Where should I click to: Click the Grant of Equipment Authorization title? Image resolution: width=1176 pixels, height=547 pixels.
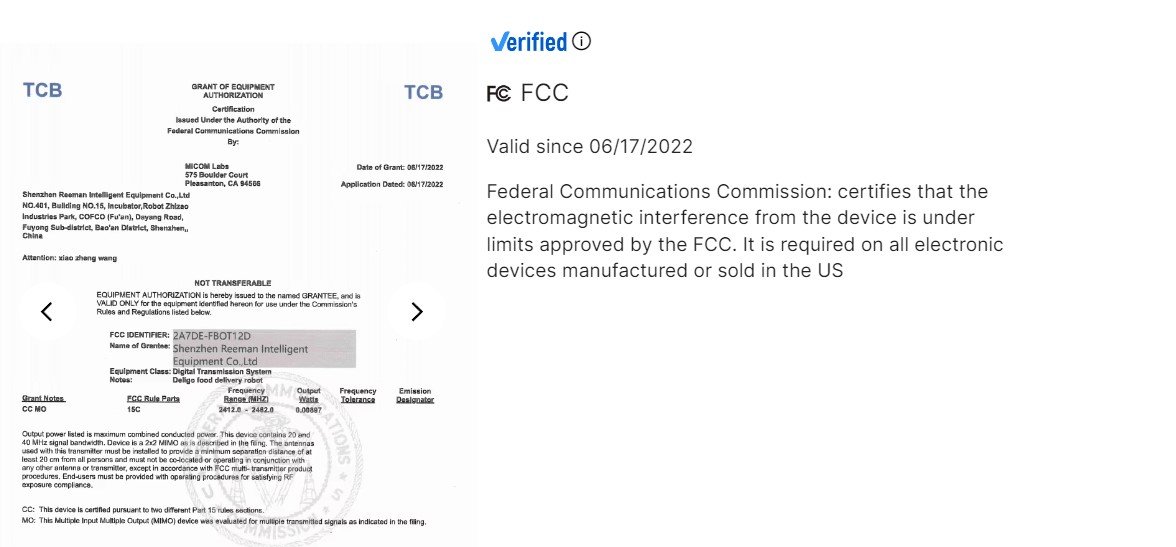pos(232,91)
